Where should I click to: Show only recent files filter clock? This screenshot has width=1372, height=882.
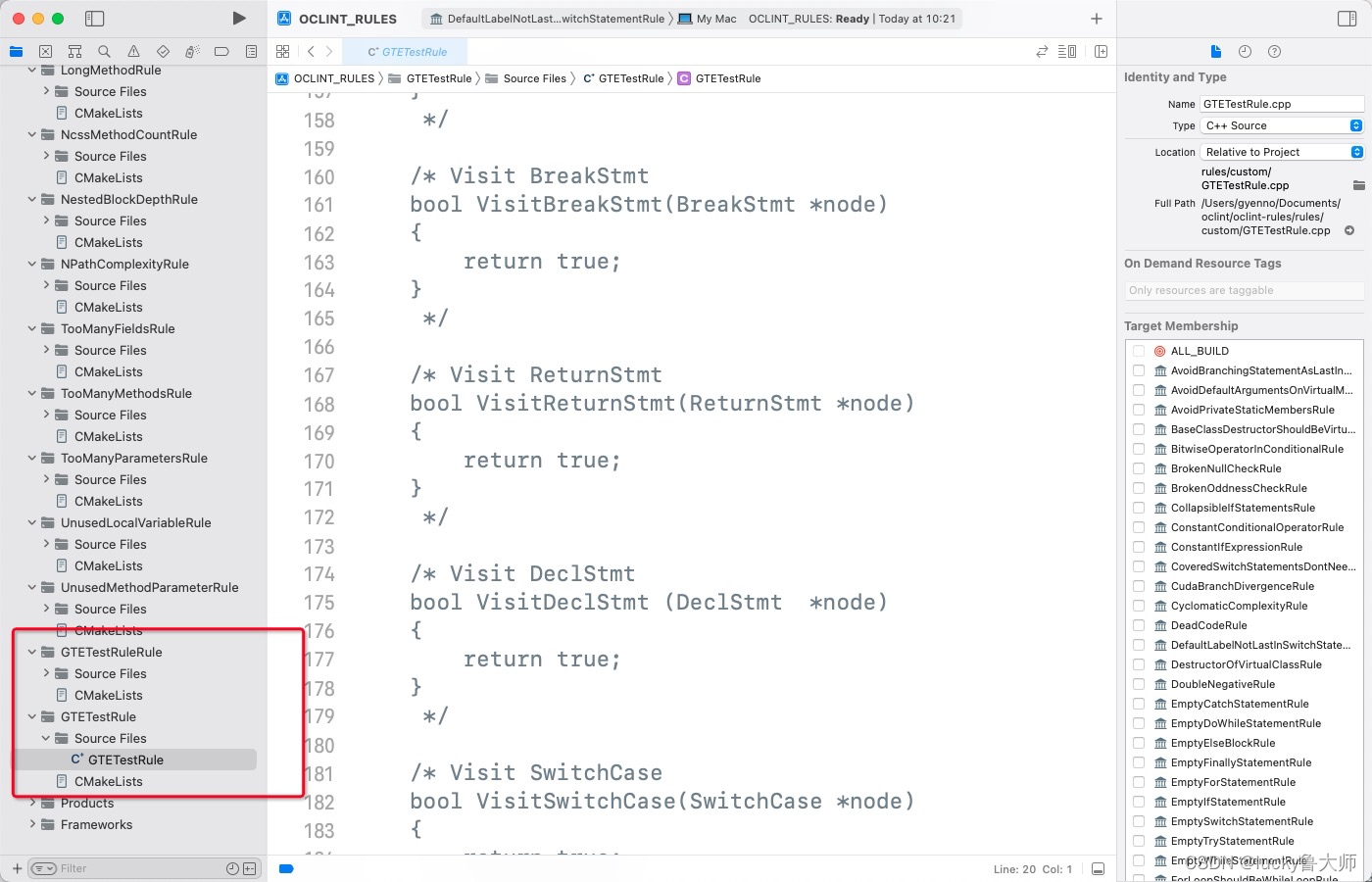click(x=232, y=868)
